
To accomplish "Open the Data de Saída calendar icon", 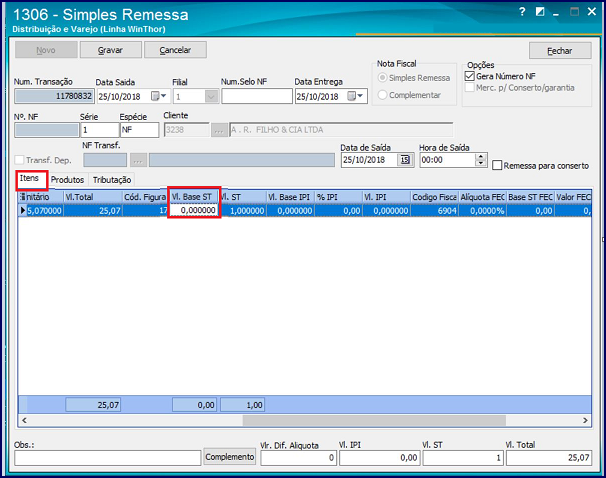I will click(x=405, y=160).
